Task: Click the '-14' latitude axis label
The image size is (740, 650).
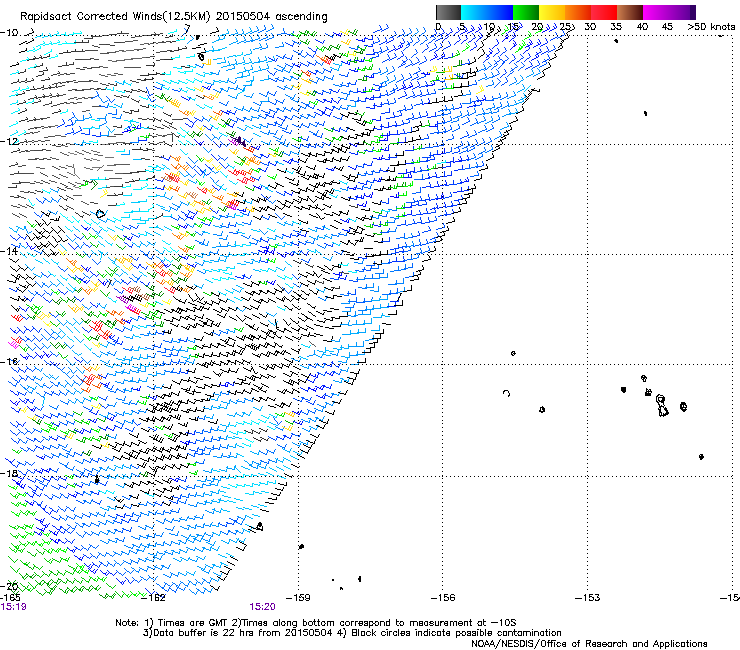Action: (9, 251)
